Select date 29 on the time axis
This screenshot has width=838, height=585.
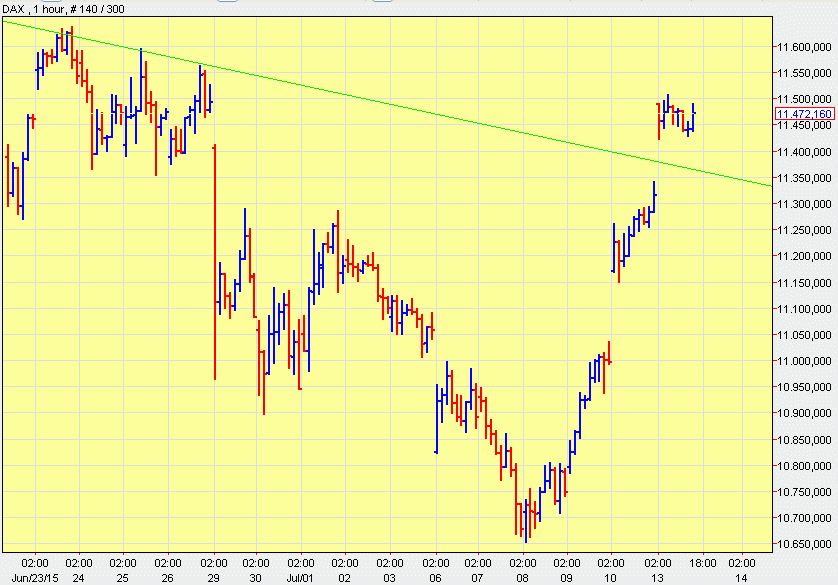(214, 577)
